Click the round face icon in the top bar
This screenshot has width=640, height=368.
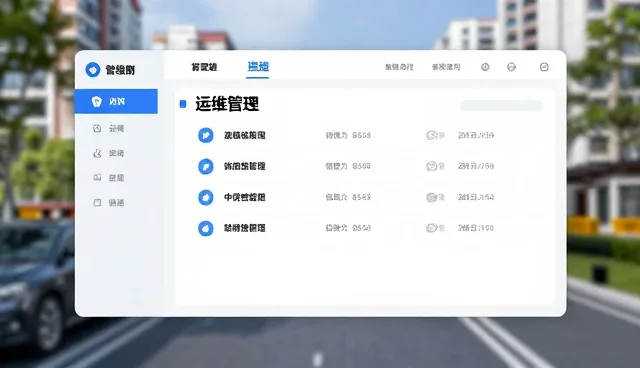[511, 67]
